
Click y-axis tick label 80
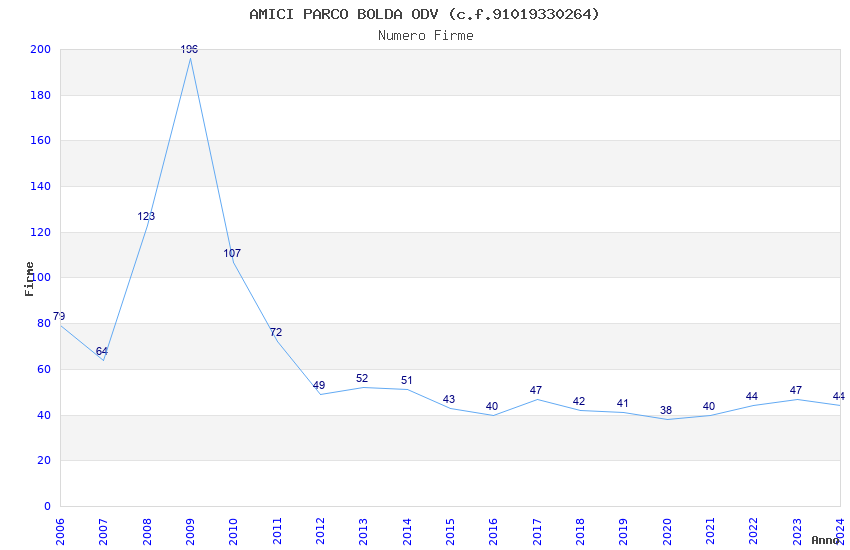pyautogui.click(x=44, y=323)
